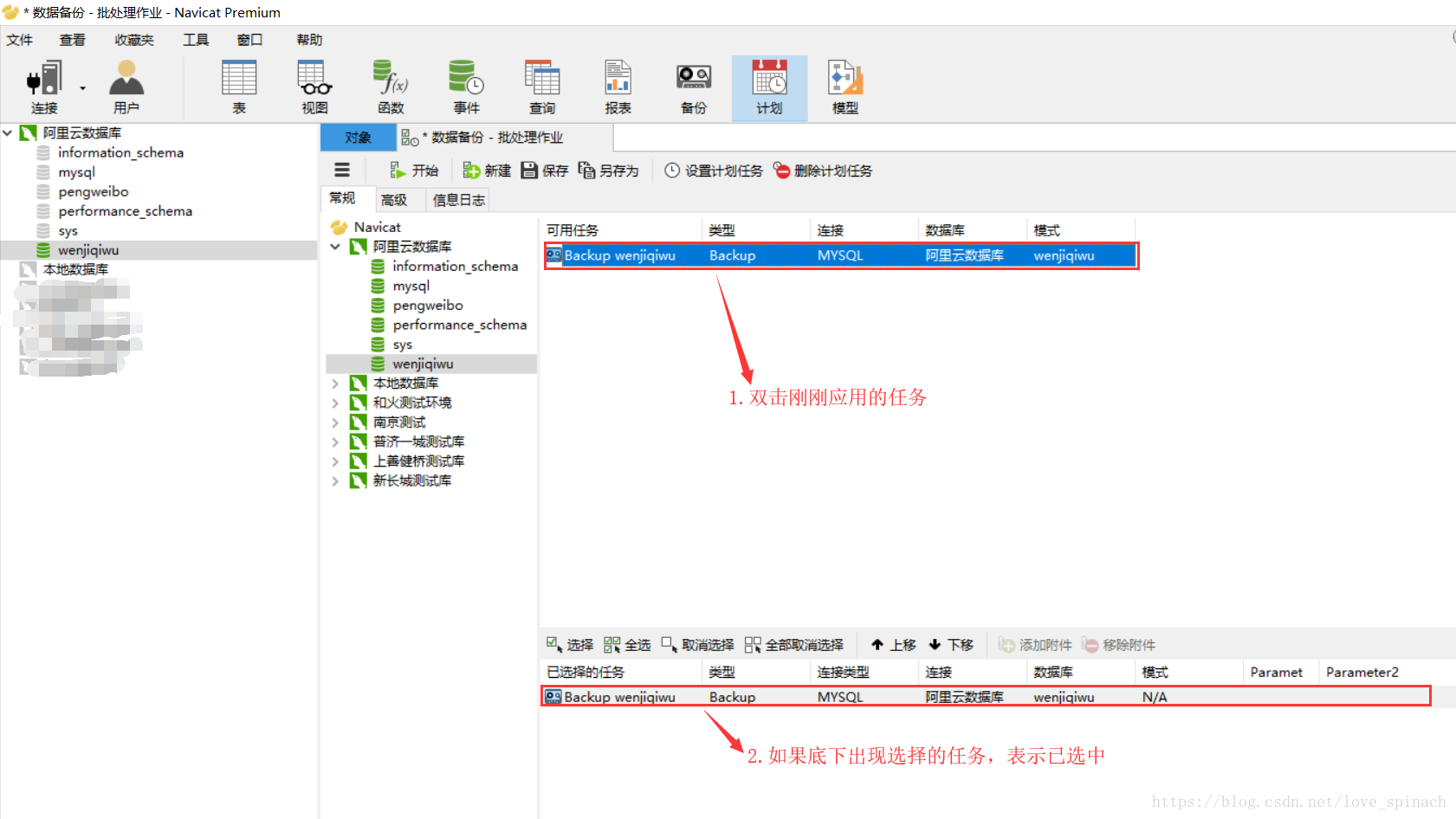Open the 工具 menu
This screenshot has height=819, width=1456.
196,40
